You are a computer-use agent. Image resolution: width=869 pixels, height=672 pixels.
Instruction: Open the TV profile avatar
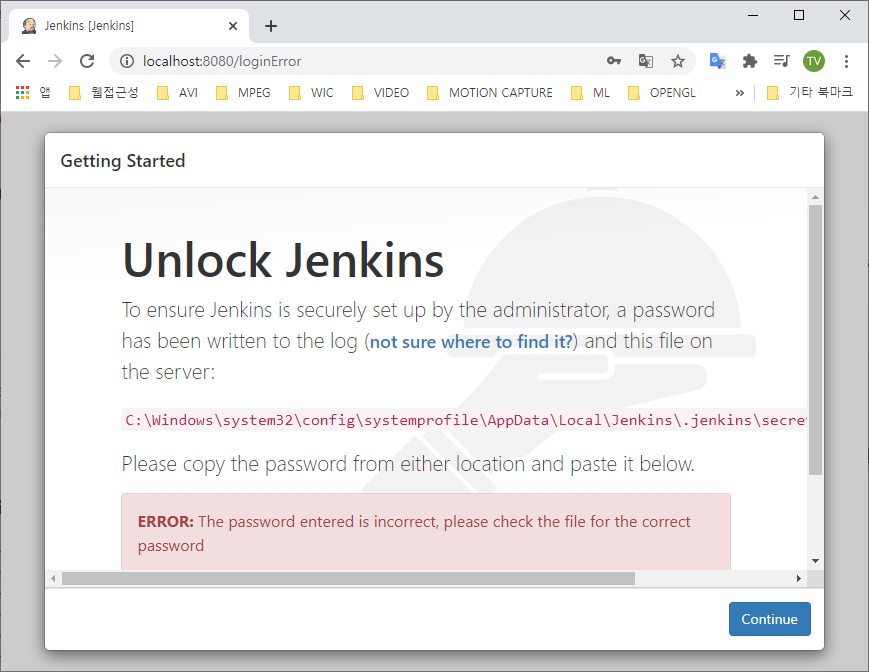[x=814, y=61]
